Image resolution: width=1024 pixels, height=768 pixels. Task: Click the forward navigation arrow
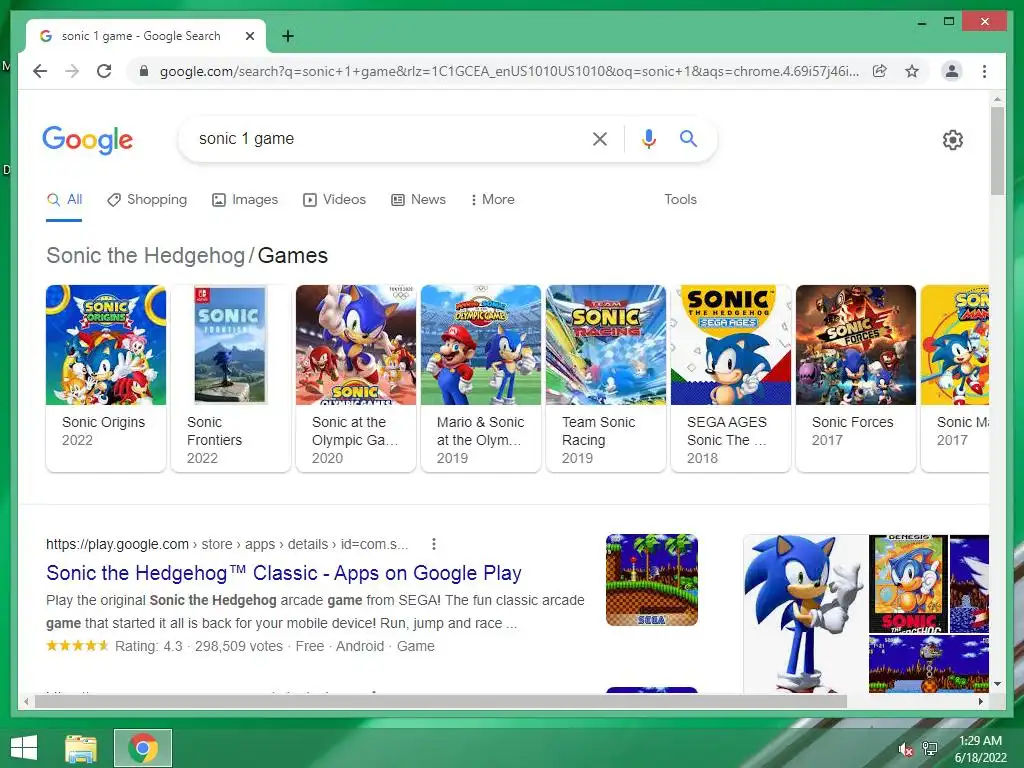click(x=72, y=71)
